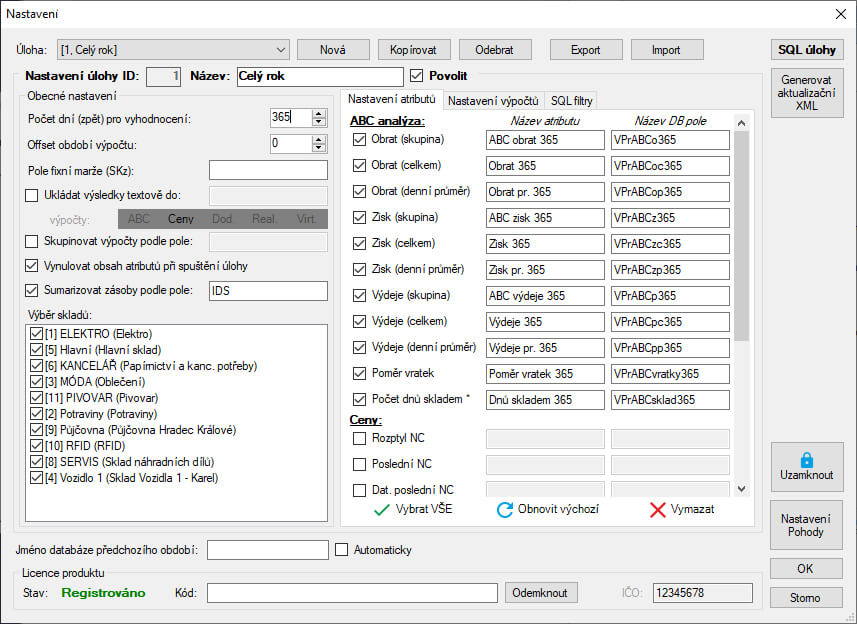Check the Automaticky checkbox
857x624 pixels.
click(x=342, y=550)
